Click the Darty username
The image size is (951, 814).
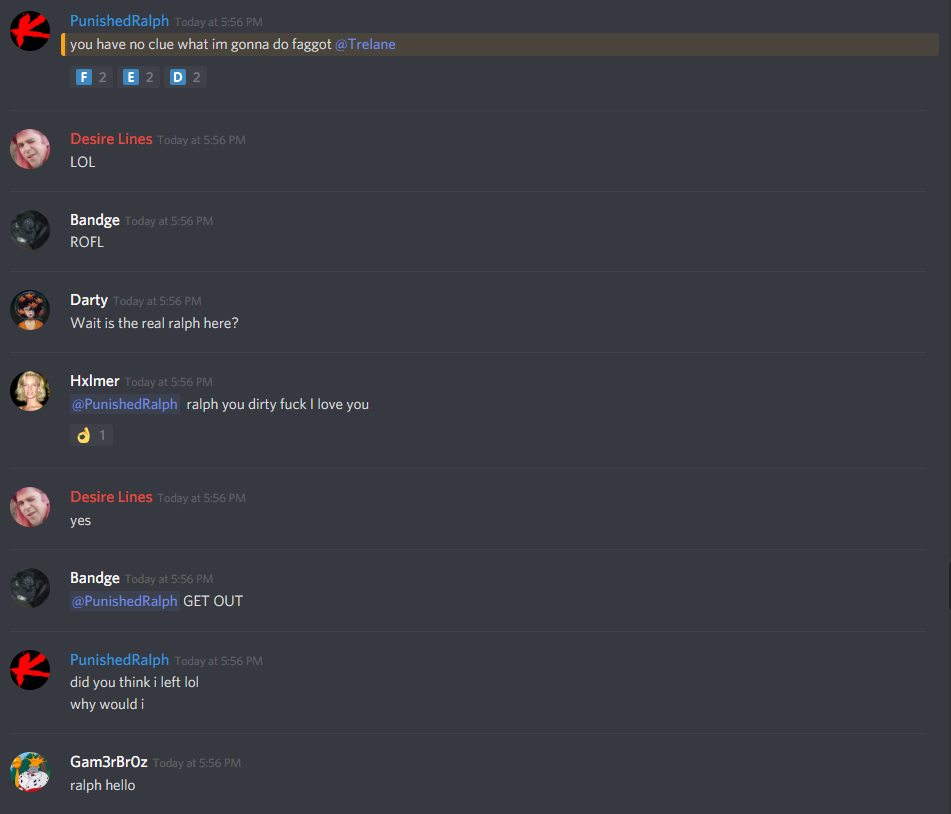[x=89, y=300]
